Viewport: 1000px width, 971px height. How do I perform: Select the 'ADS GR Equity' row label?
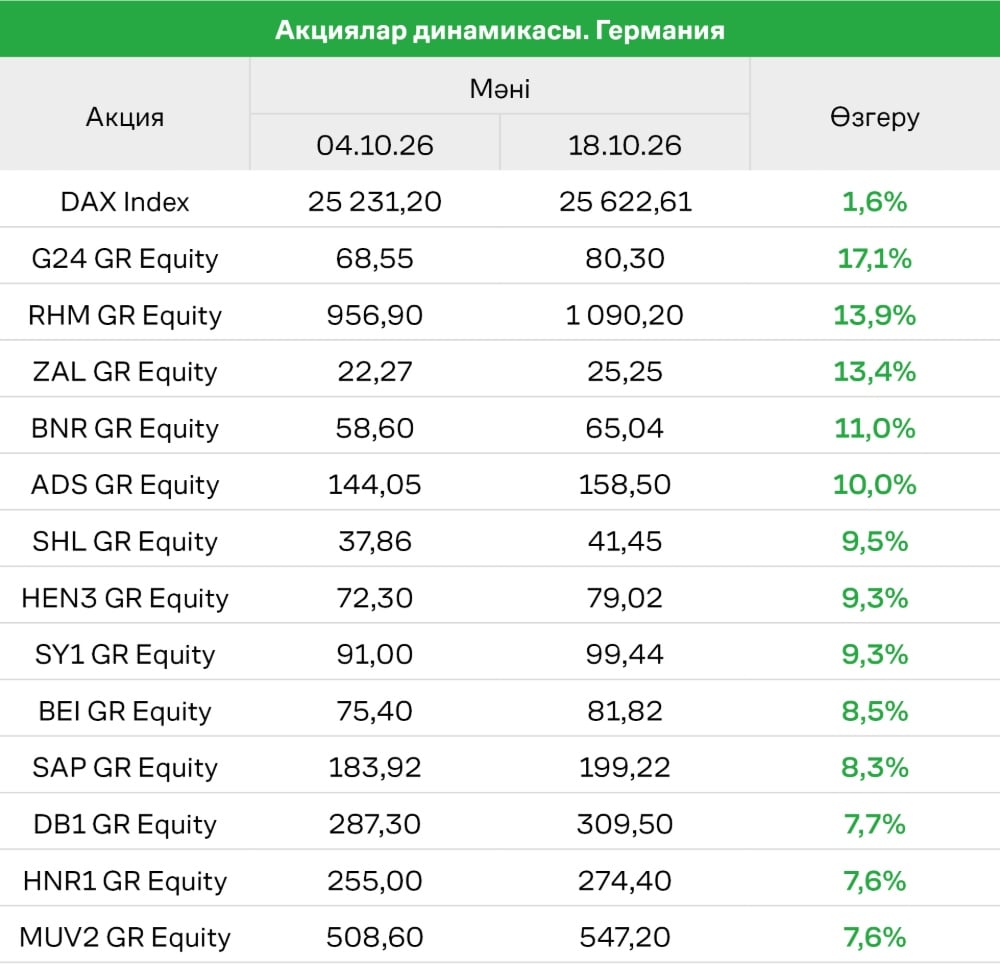coord(125,485)
